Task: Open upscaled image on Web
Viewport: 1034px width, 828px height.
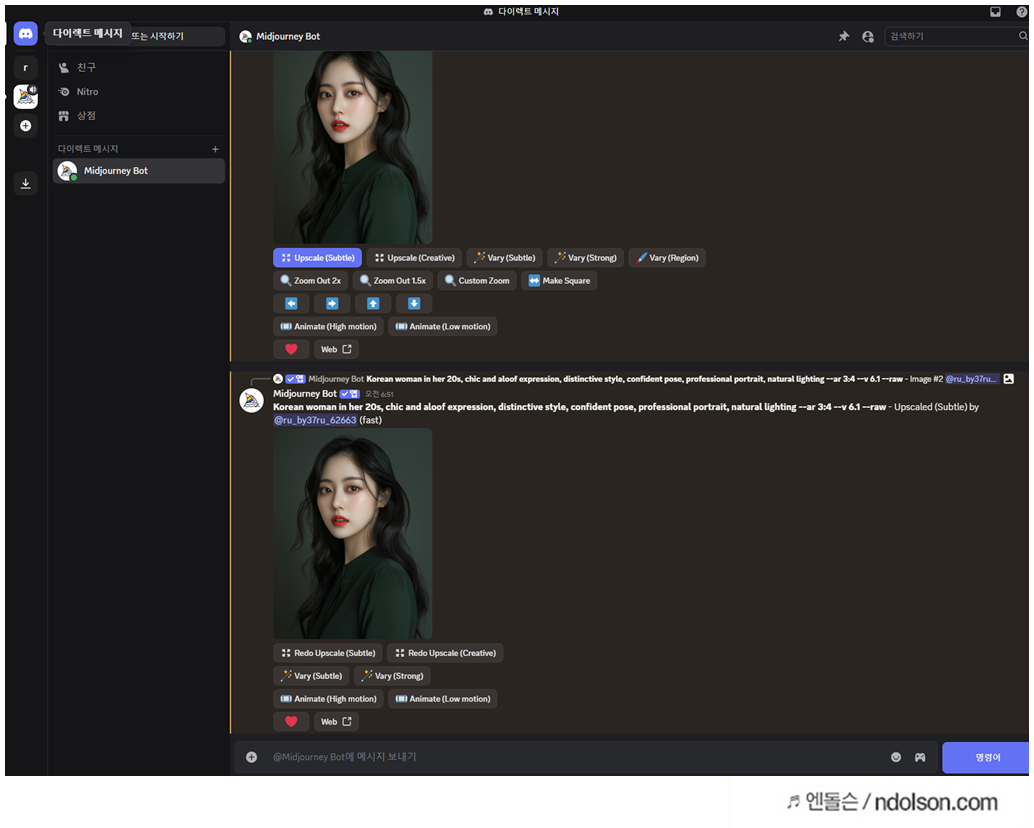Action: tap(336, 722)
